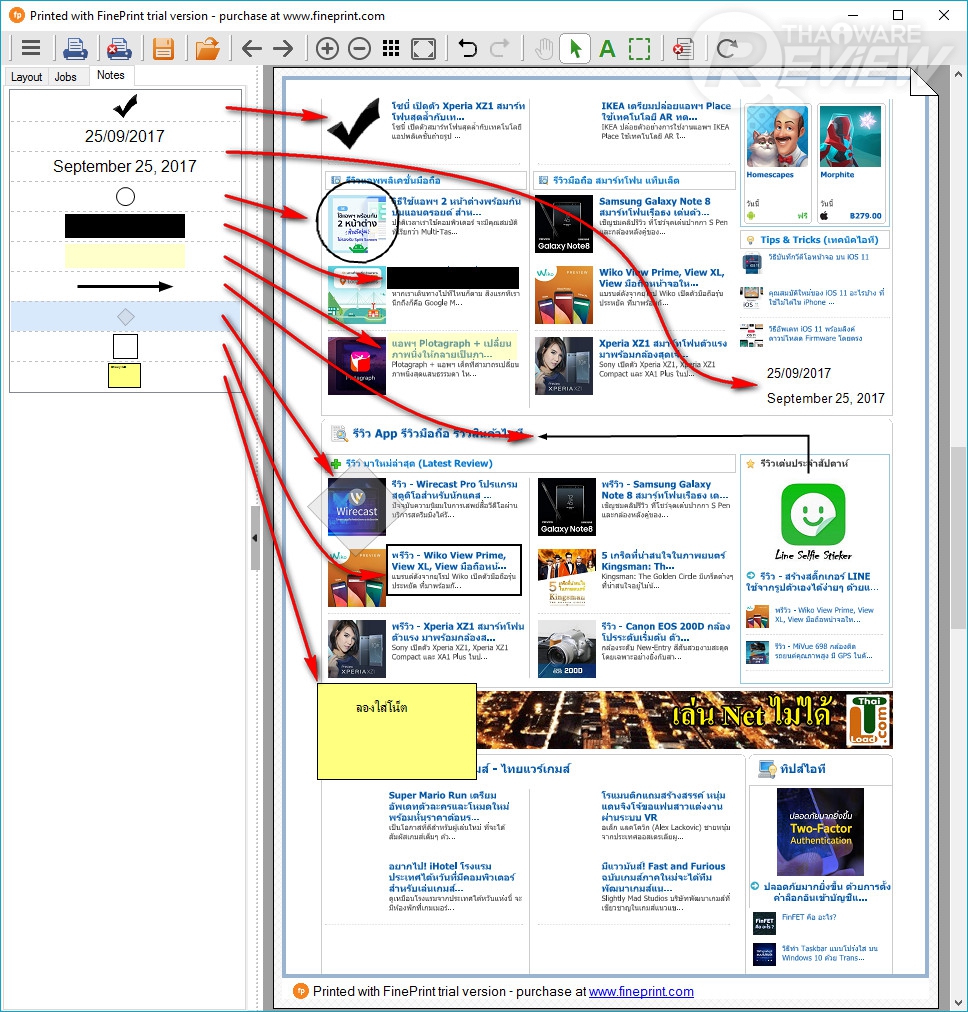
Task: Switch to the Jobs tab
Action: (66, 77)
